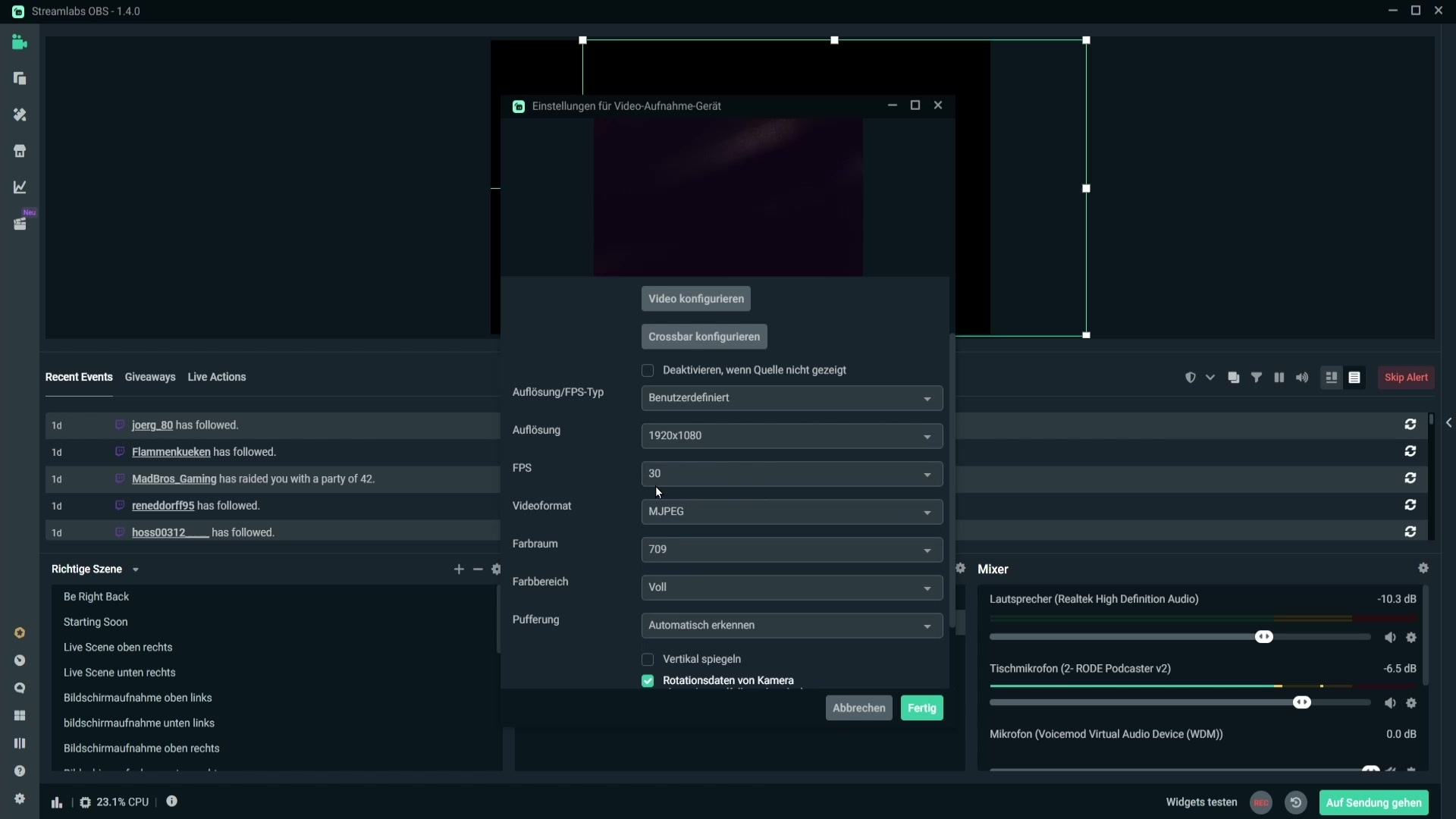Open the Live Actions tab
Image resolution: width=1456 pixels, height=819 pixels.
click(x=217, y=377)
